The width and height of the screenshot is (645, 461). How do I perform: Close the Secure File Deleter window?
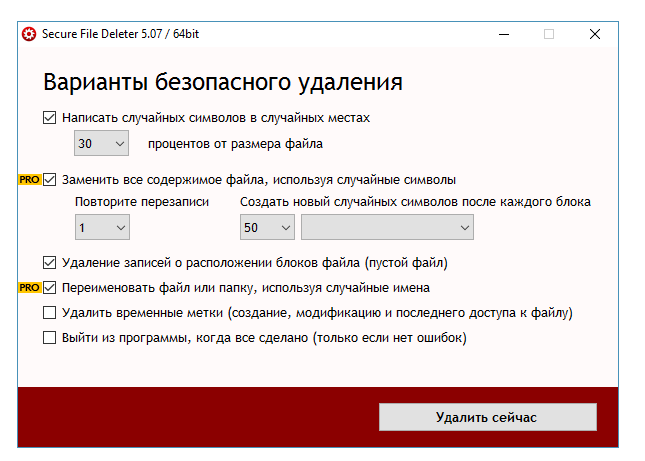coord(595,34)
